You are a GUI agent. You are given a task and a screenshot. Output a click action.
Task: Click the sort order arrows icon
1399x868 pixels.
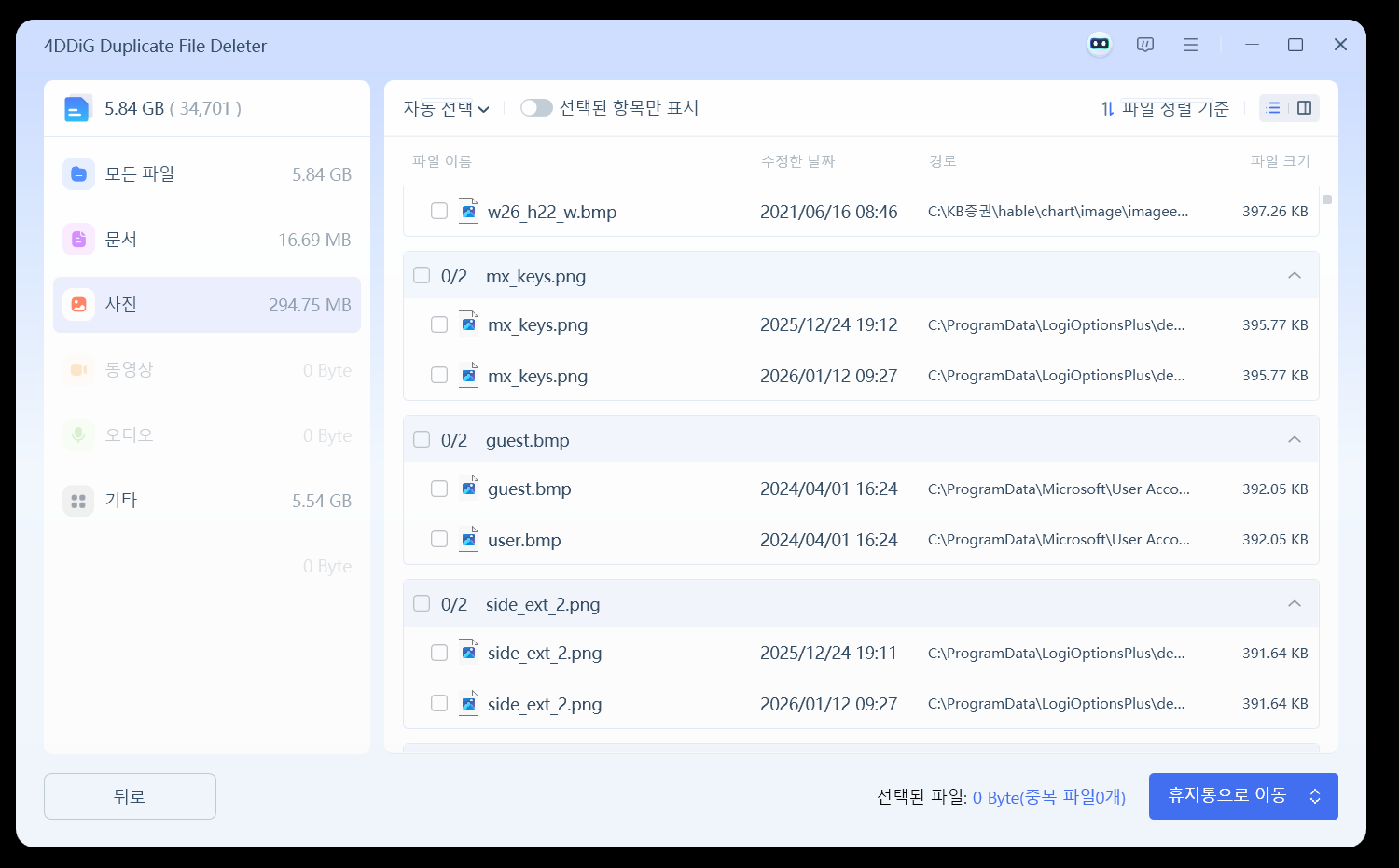pyautogui.click(x=1107, y=109)
